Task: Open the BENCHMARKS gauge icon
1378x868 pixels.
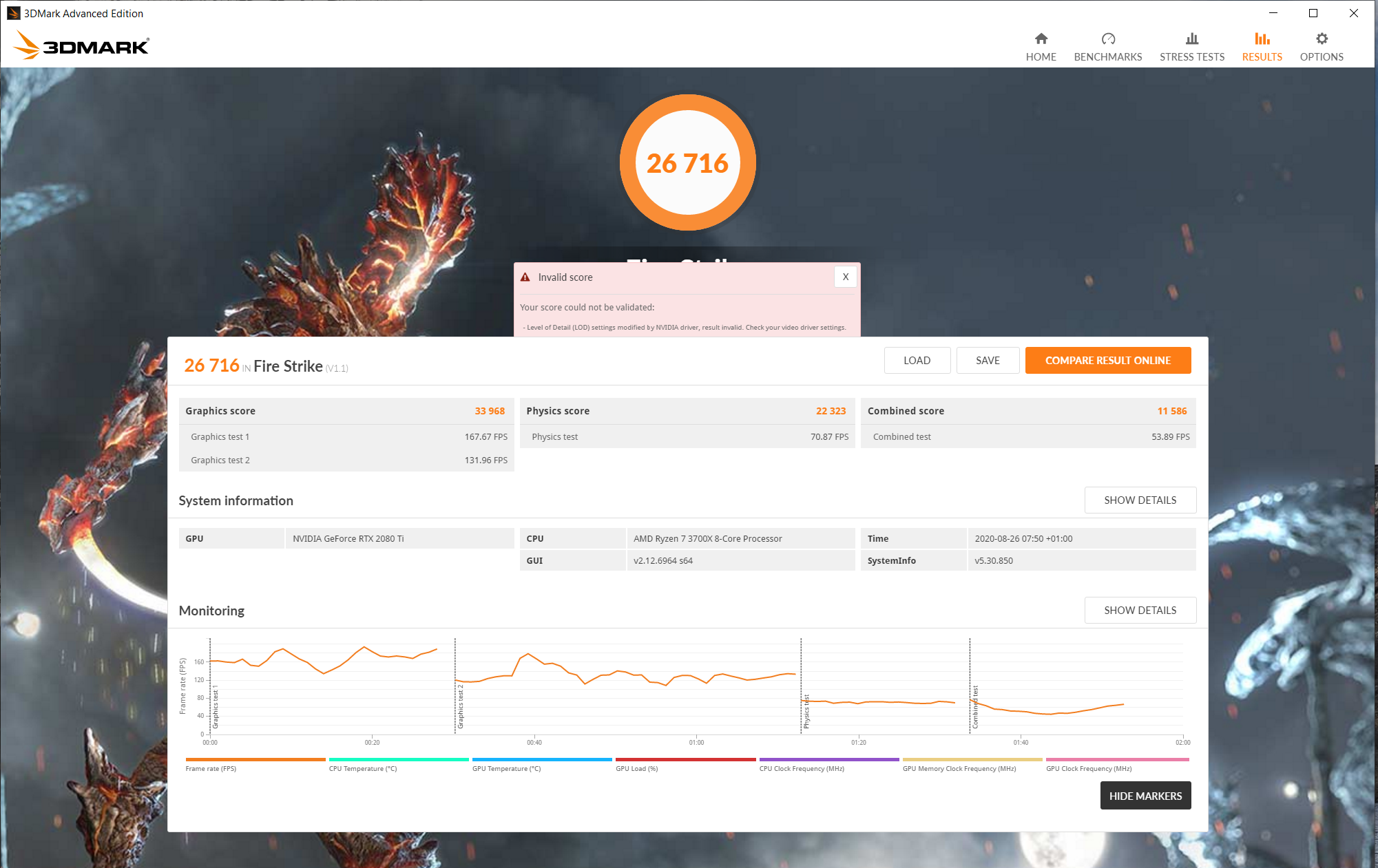Action: 1107,39
